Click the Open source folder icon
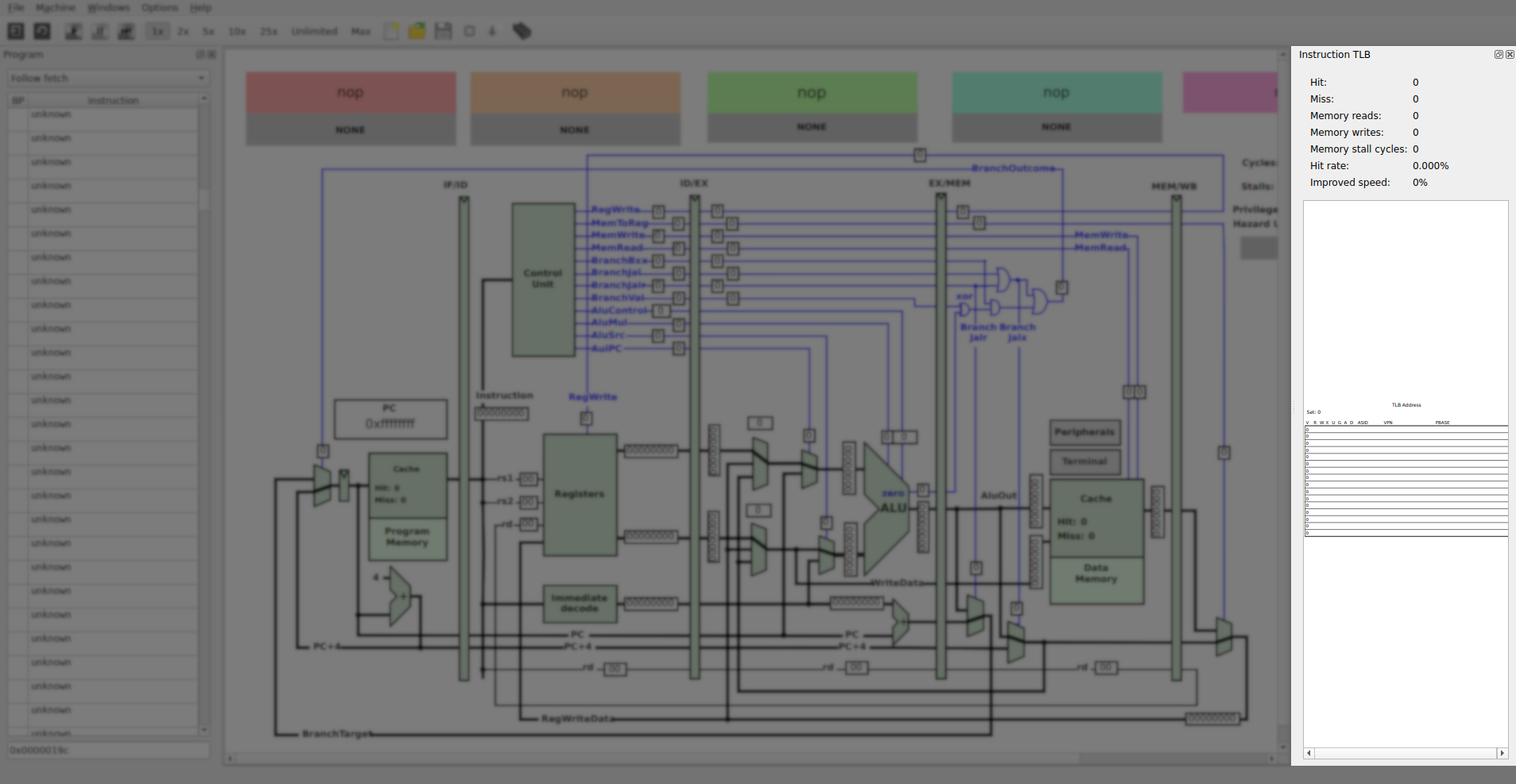Screen dimensions: 1516x784 (417, 31)
